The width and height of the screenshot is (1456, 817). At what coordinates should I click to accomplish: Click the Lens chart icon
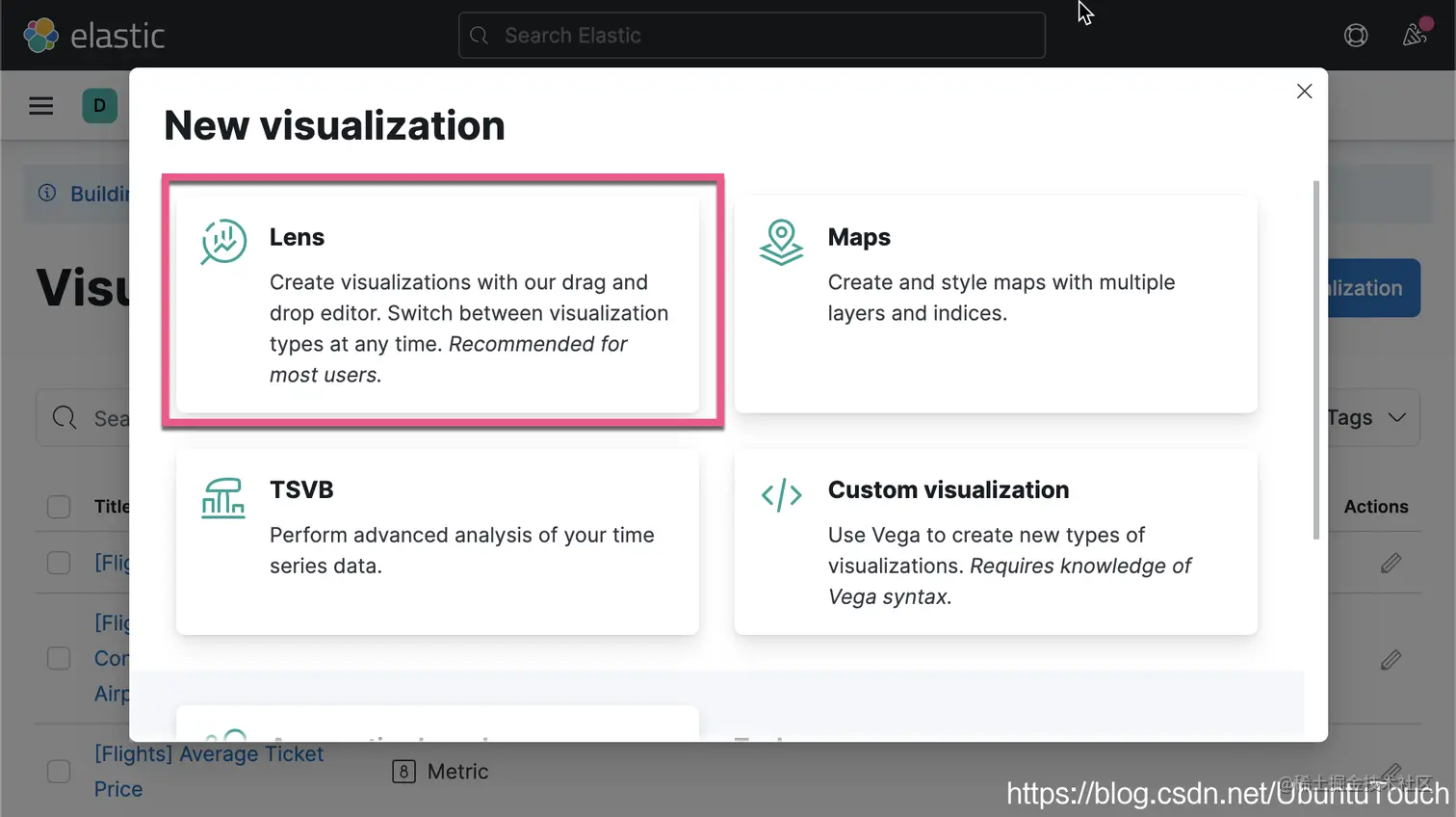point(223,241)
